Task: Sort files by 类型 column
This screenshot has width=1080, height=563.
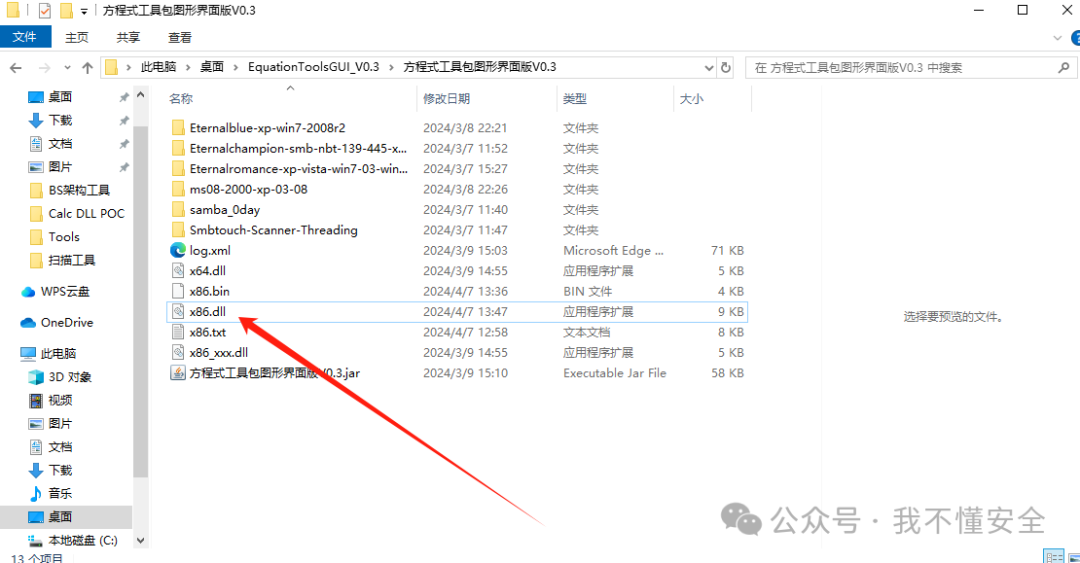Action: point(574,99)
